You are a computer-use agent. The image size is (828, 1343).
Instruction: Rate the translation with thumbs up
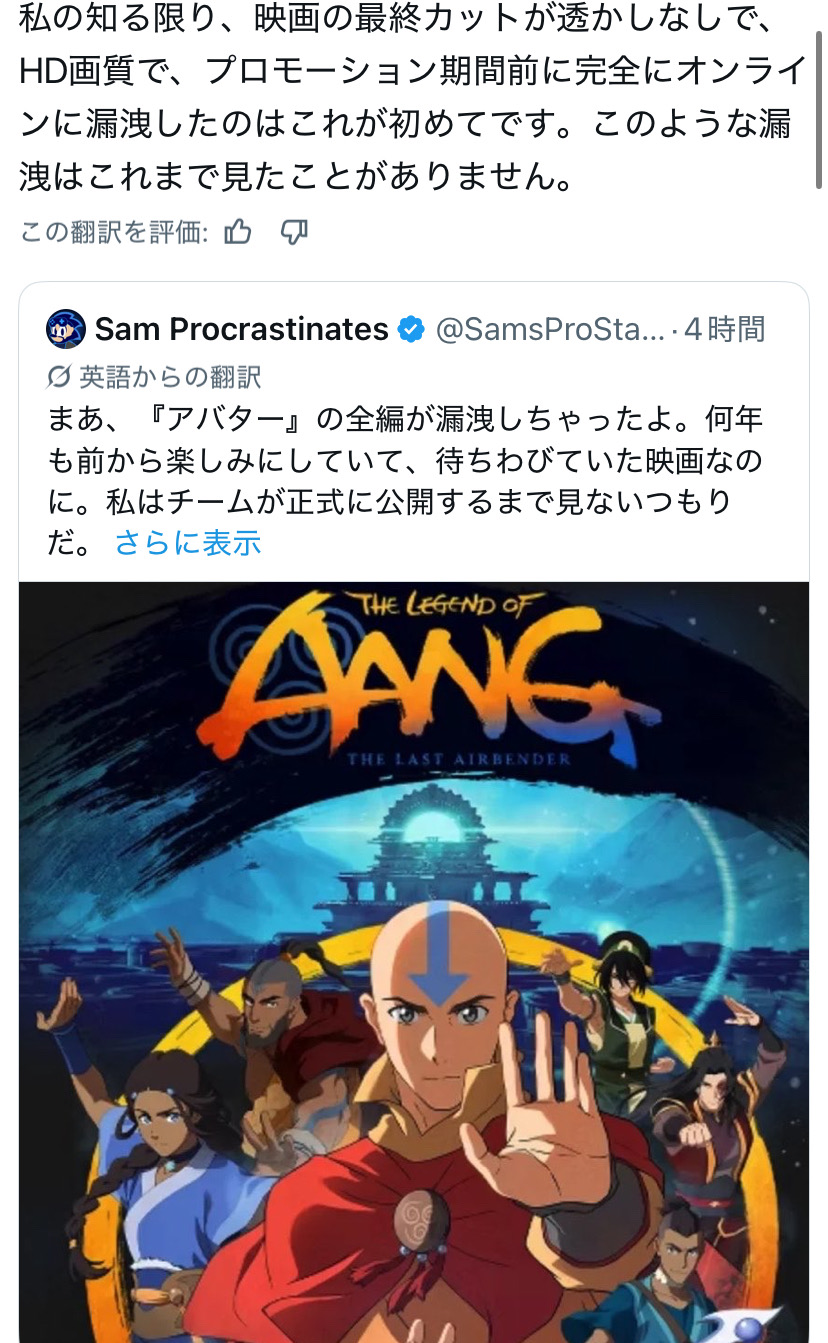pos(238,233)
